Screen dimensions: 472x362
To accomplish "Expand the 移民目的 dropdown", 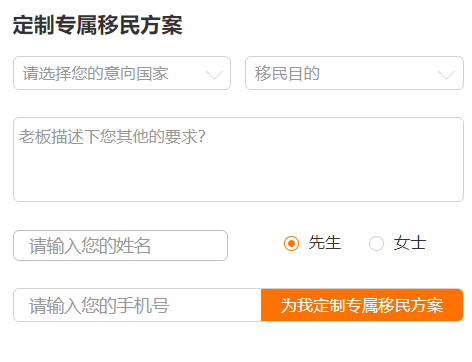I will pyautogui.click(x=354, y=73).
